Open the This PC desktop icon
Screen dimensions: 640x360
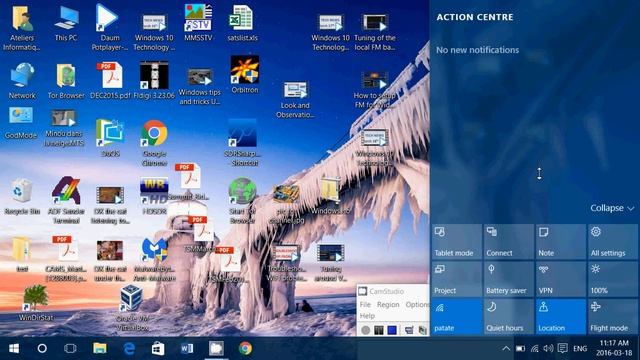[x=66, y=24]
